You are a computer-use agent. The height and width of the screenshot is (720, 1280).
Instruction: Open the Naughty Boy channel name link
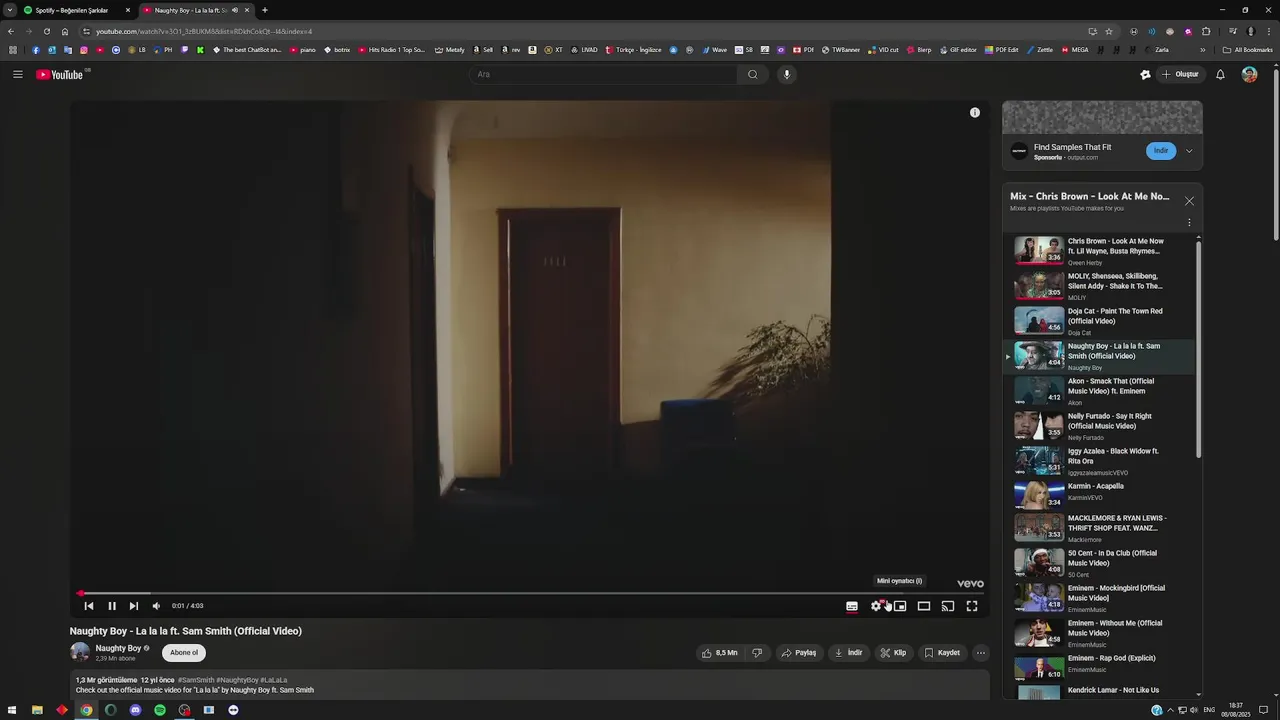[118, 648]
